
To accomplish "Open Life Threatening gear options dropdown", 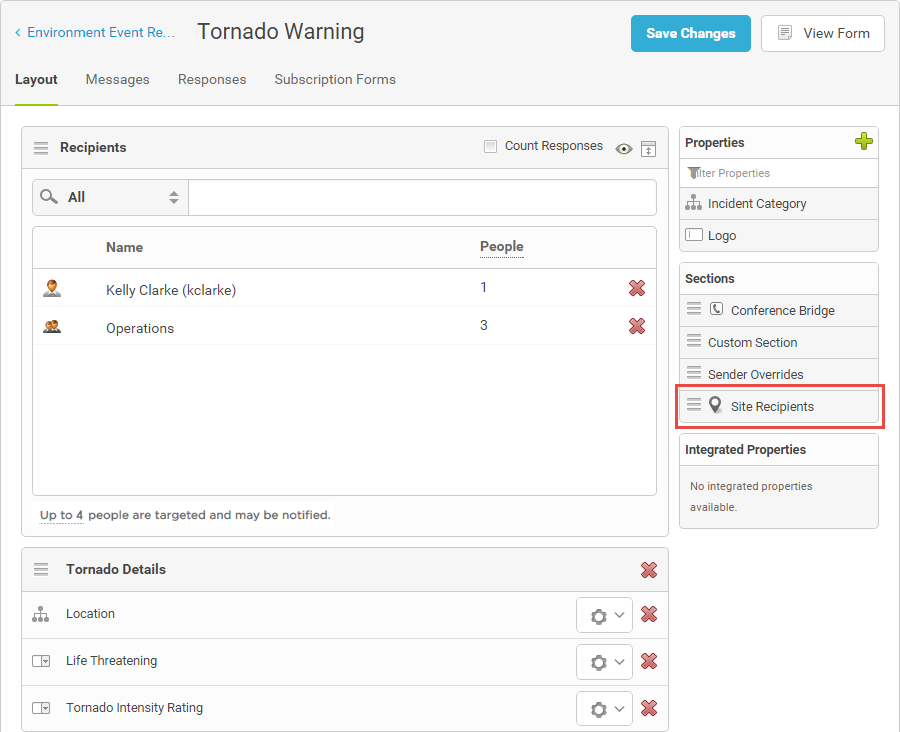I will pos(604,662).
